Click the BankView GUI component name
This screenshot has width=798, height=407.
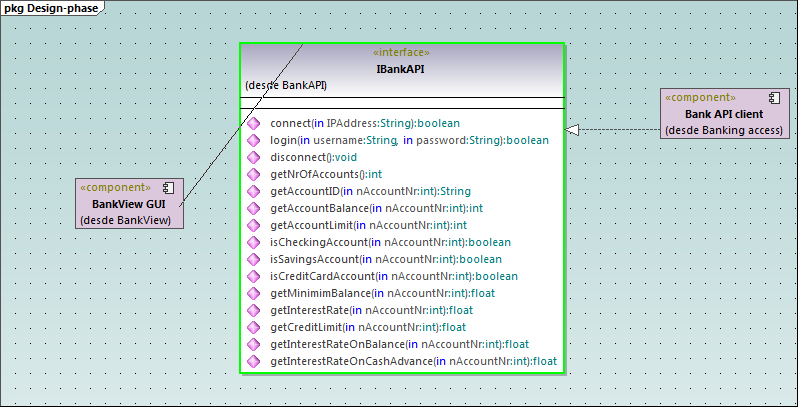(x=128, y=204)
